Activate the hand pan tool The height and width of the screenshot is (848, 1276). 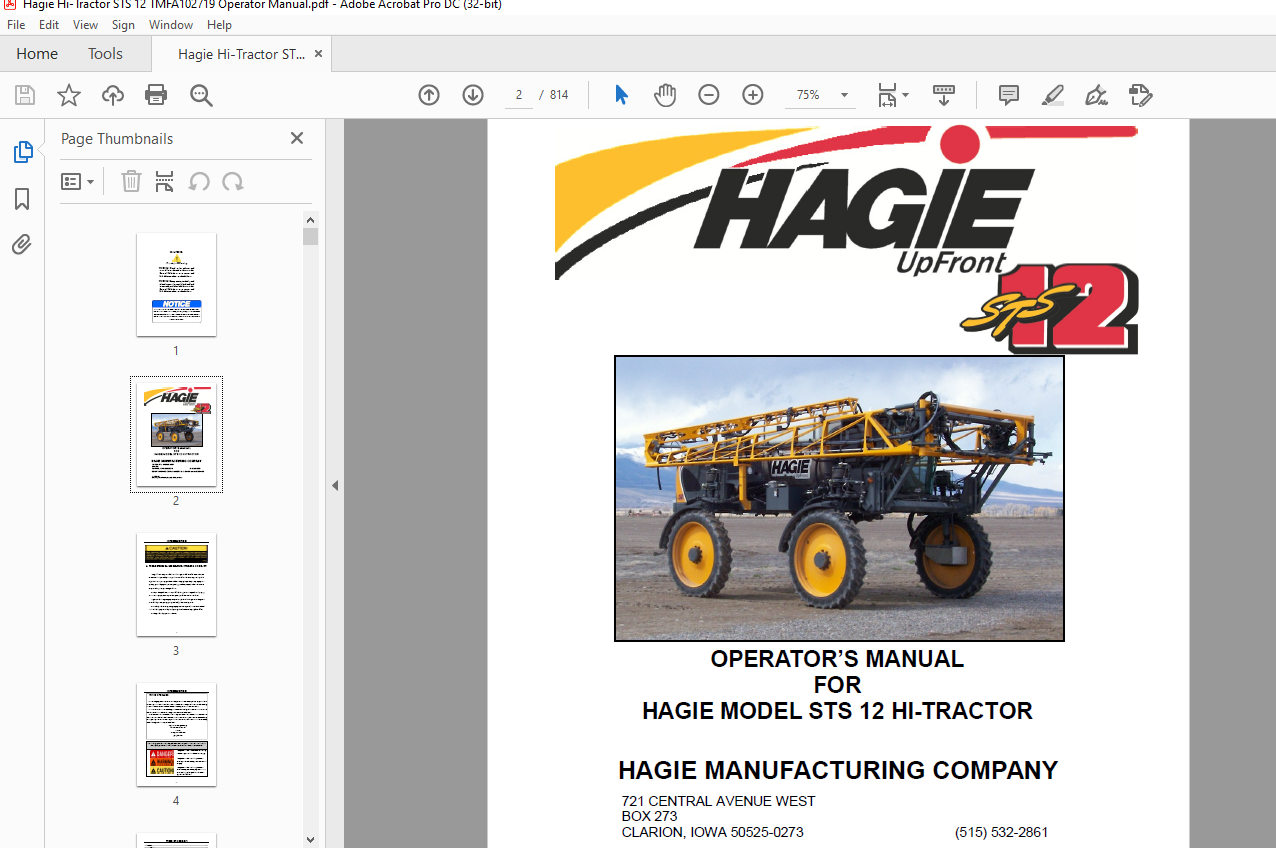(x=665, y=95)
